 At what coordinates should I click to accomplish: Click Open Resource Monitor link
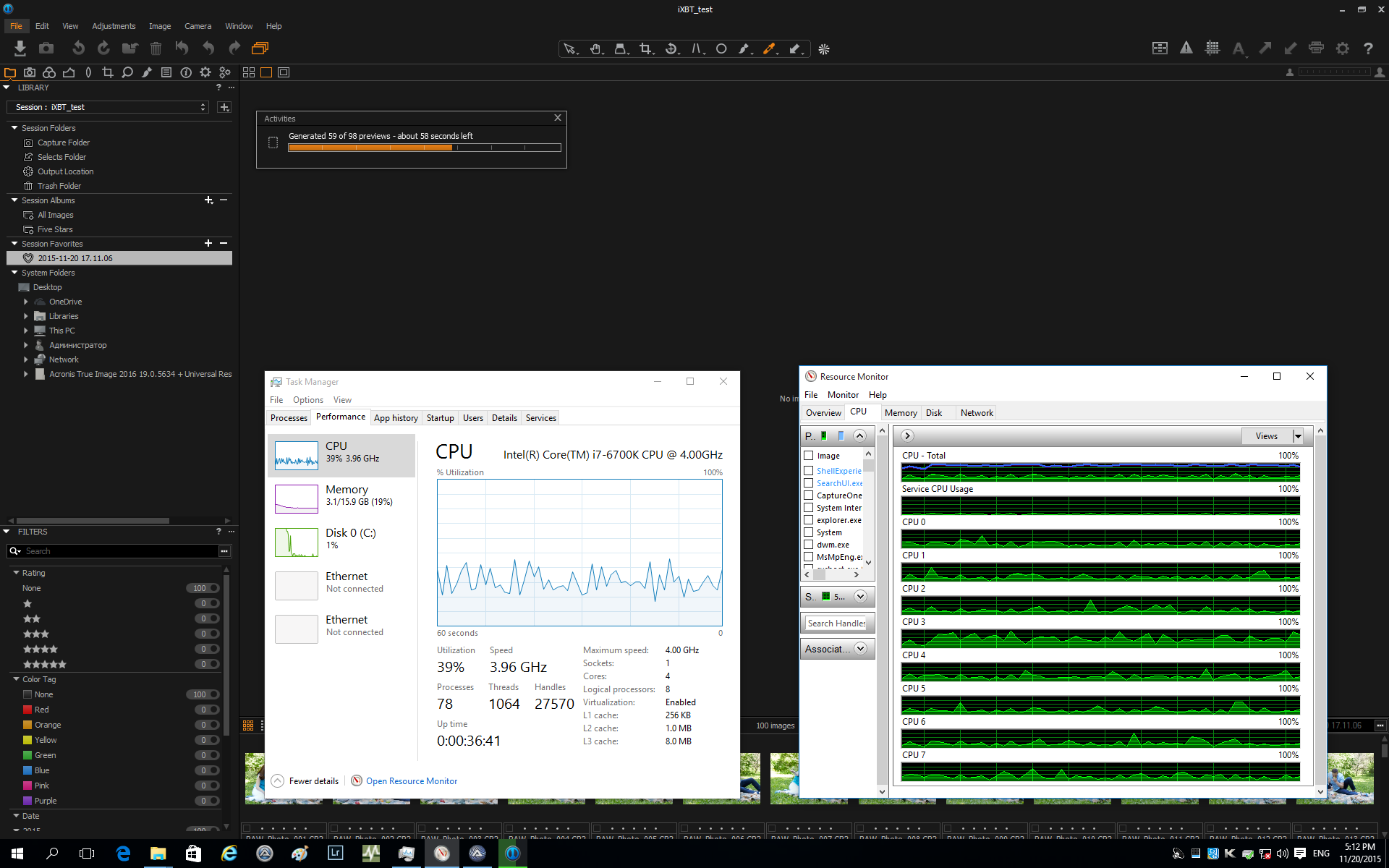[411, 781]
